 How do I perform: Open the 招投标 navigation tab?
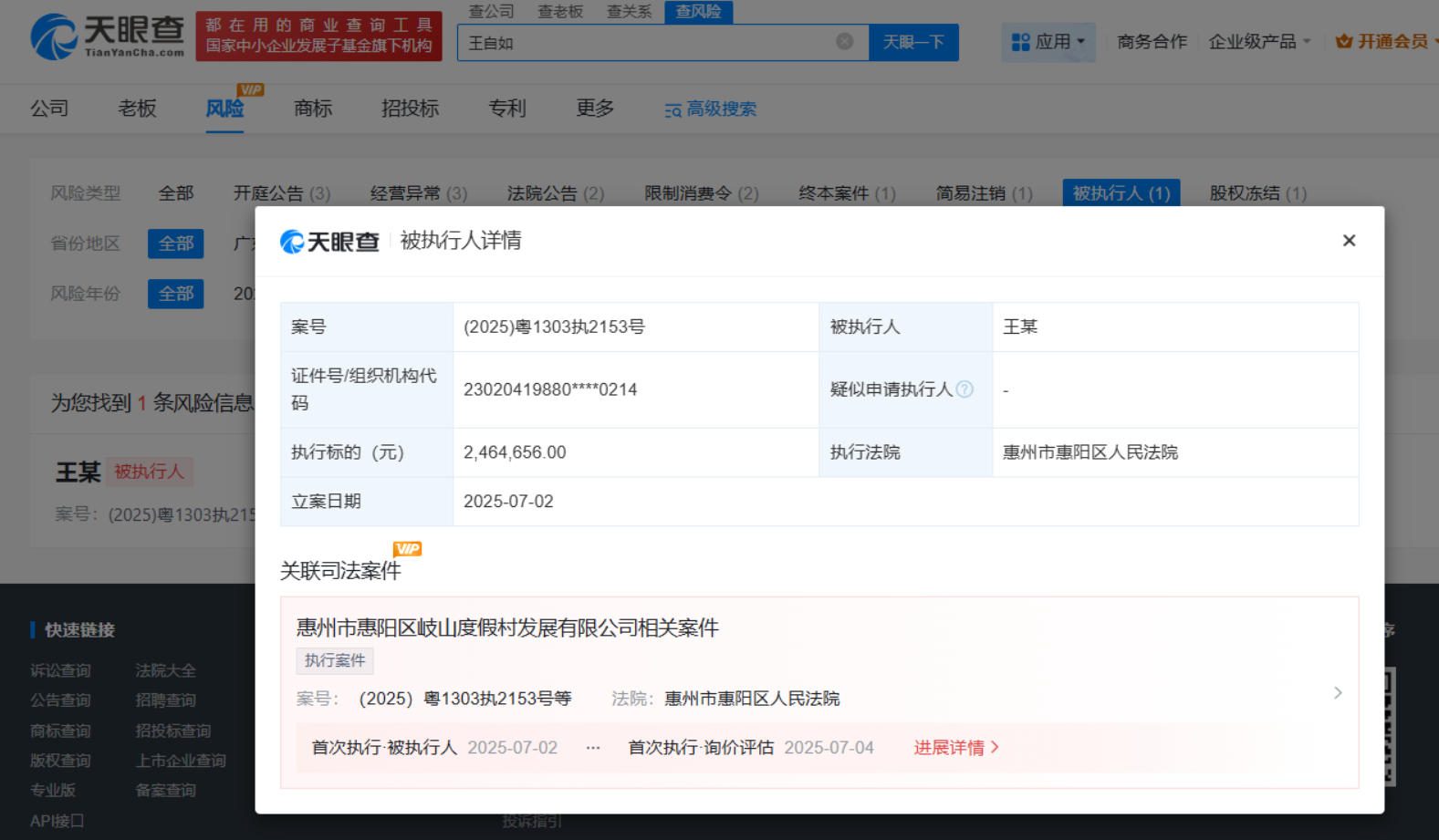pos(411,109)
